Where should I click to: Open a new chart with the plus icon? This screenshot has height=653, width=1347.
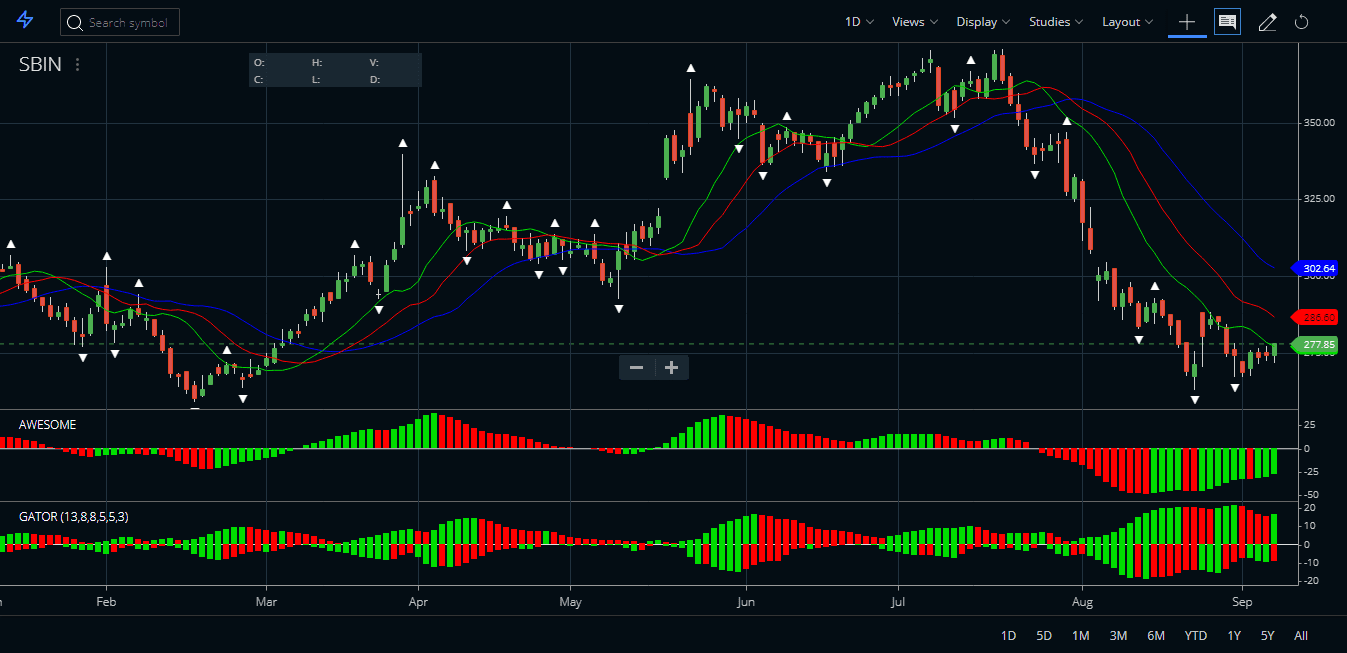coord(1186,21)
